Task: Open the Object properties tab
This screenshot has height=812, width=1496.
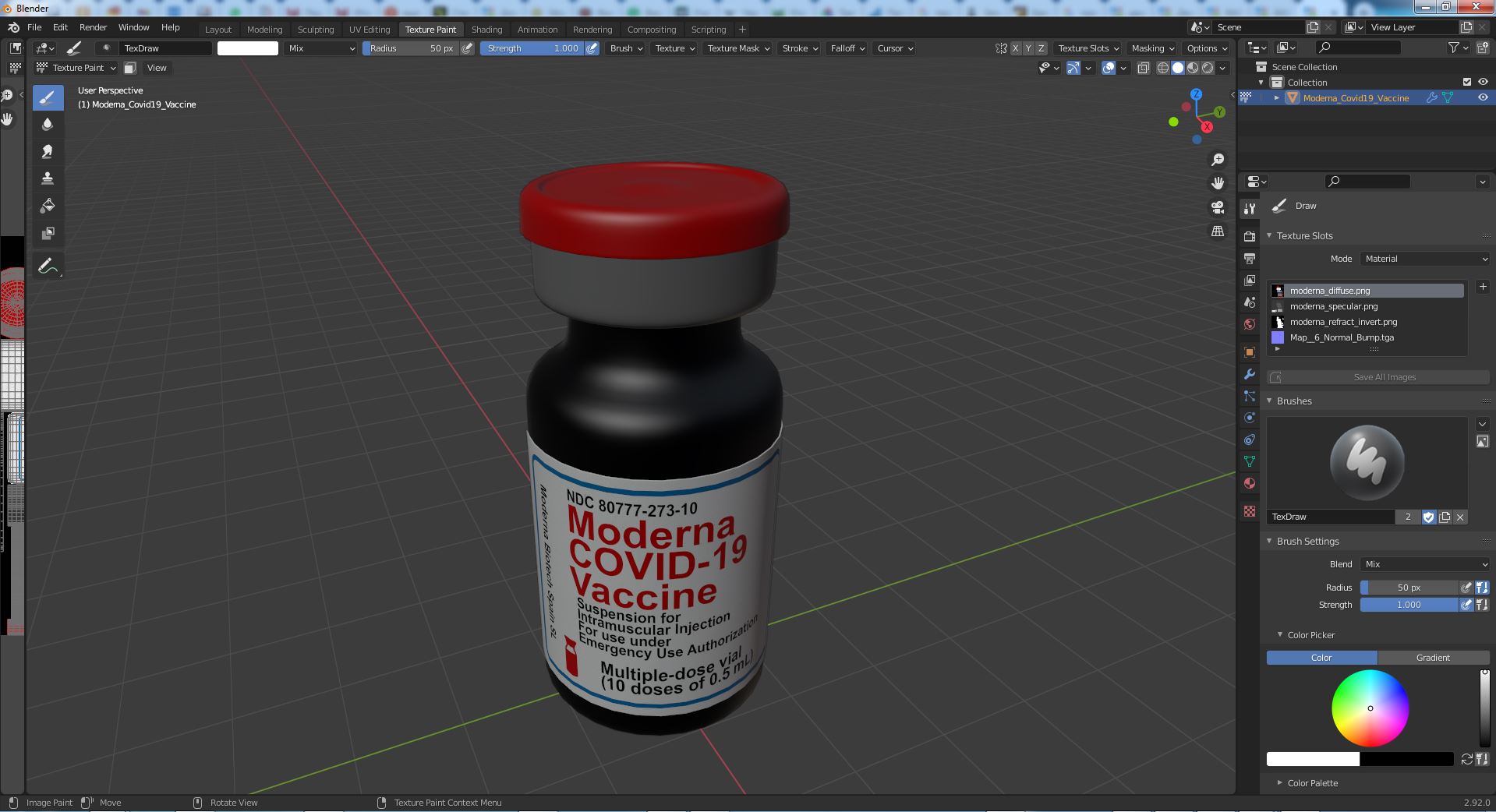Action: (x=1250, y=352)
